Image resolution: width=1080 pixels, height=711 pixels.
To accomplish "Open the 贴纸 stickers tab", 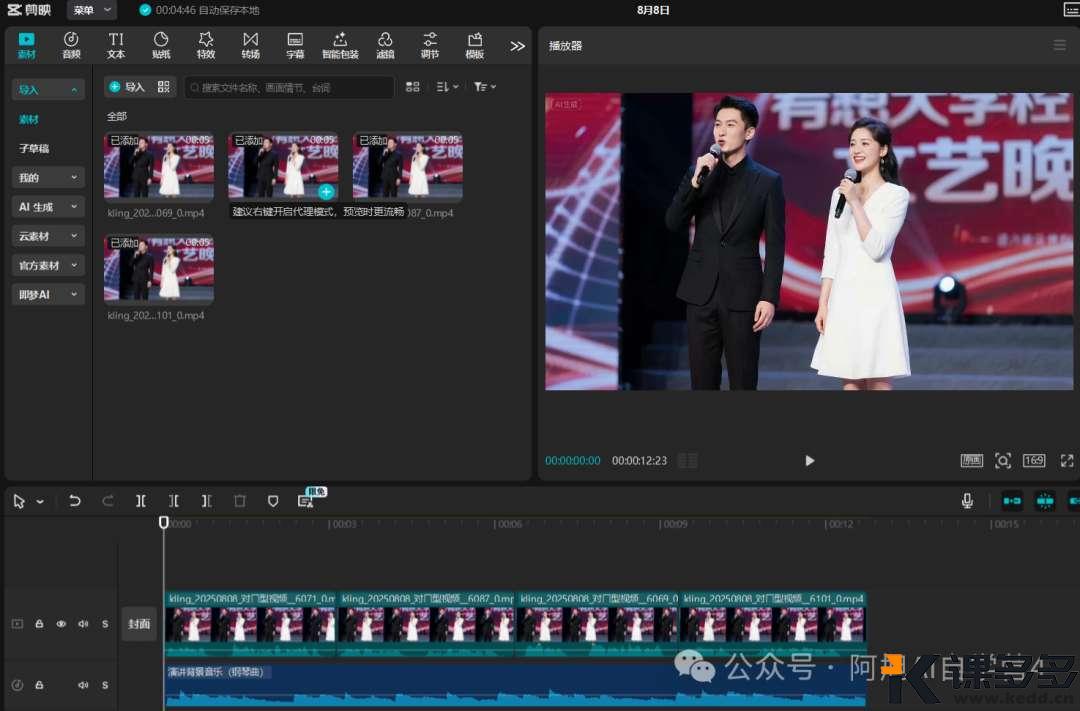I will coord(161,45).
